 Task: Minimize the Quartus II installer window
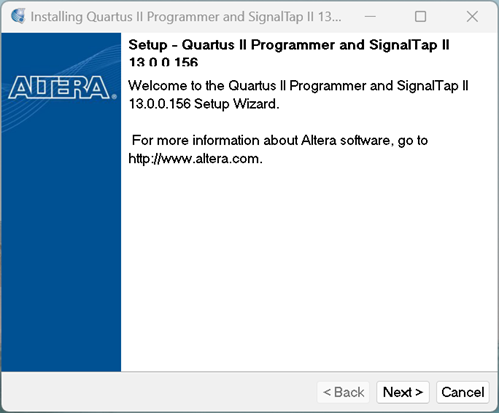pos(370,16)
